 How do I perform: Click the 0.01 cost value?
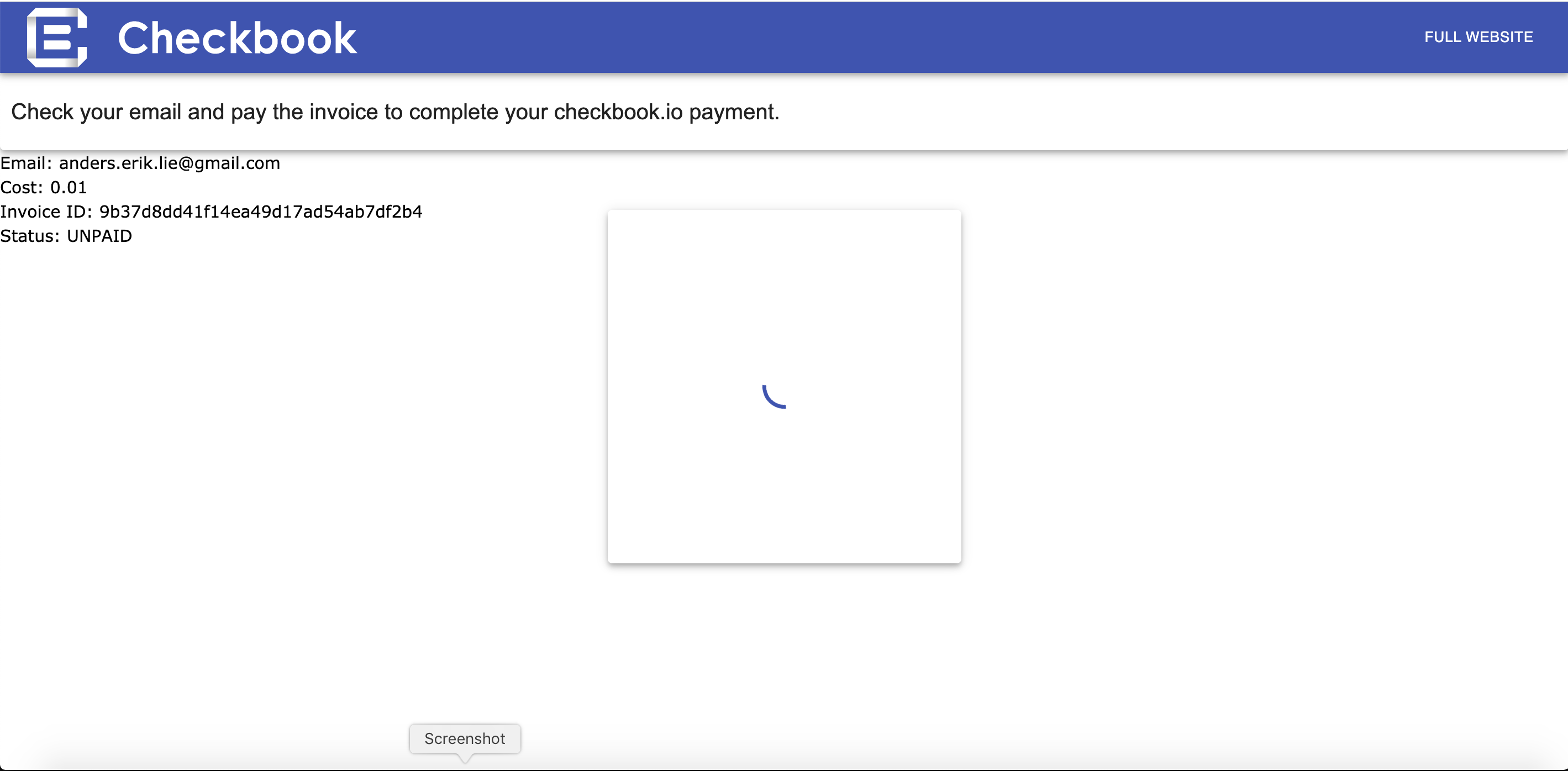coord(68,187)
